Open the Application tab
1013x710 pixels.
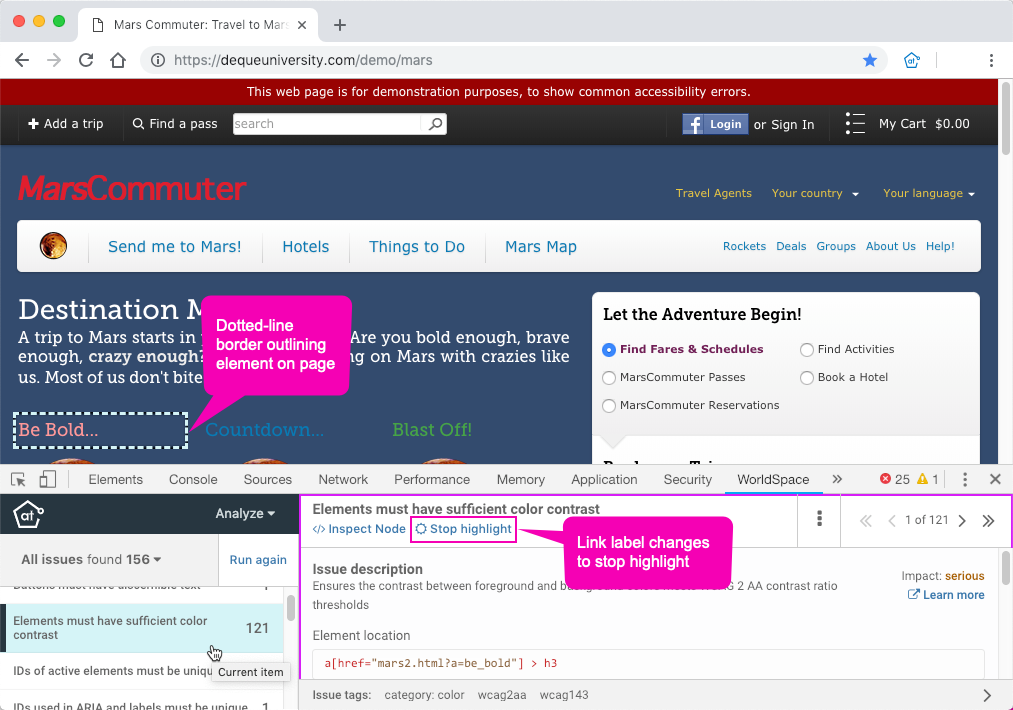pos(604,479)
